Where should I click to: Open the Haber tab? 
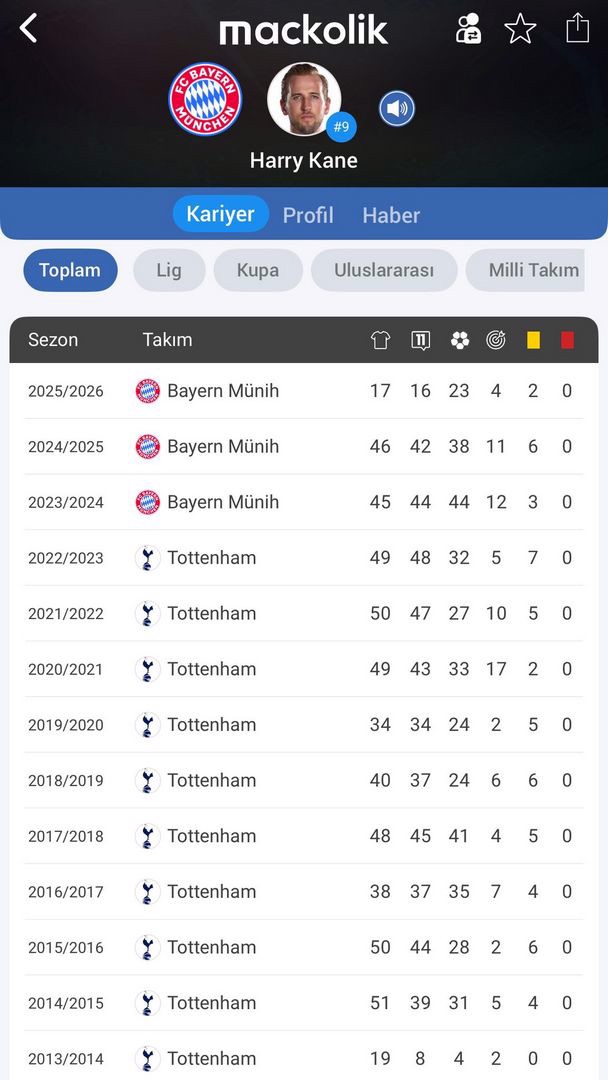click(391, 215)
